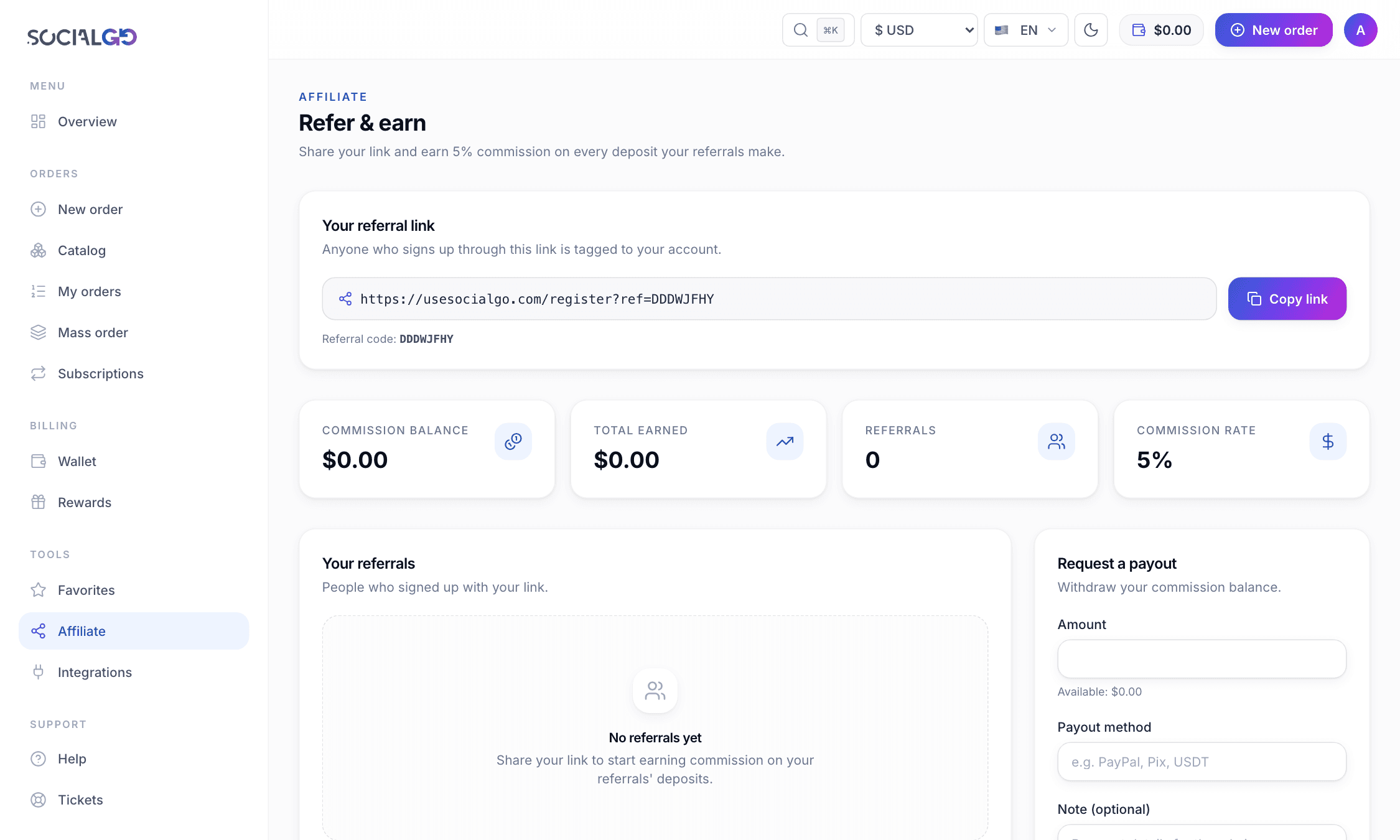Open sidebar New order link
The width and height of the screenshot is (1400, 840).
click(x=134, y=209)
